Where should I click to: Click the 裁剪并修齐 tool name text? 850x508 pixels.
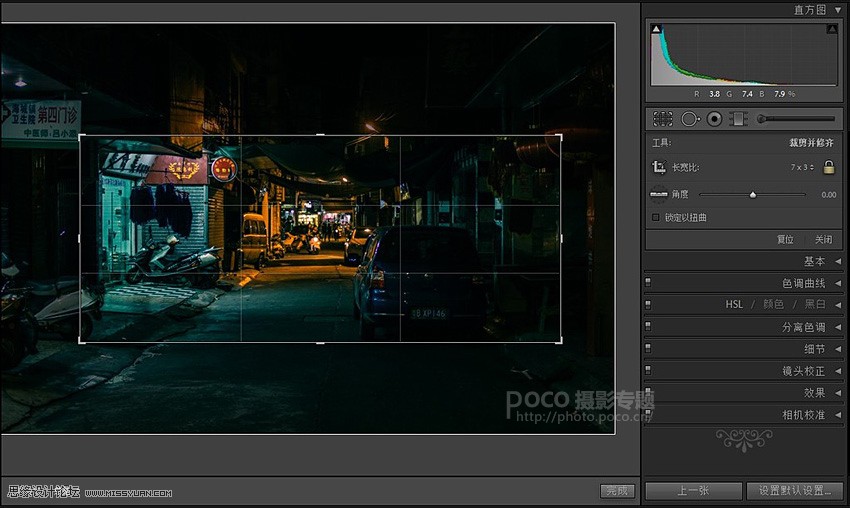point(811,143)
